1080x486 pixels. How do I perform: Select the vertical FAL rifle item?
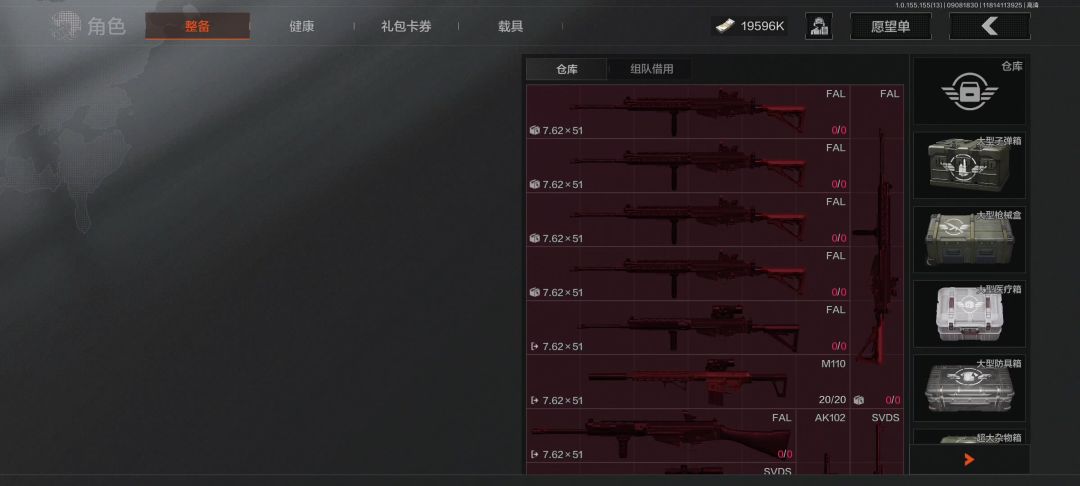click(x=877, y=246)
